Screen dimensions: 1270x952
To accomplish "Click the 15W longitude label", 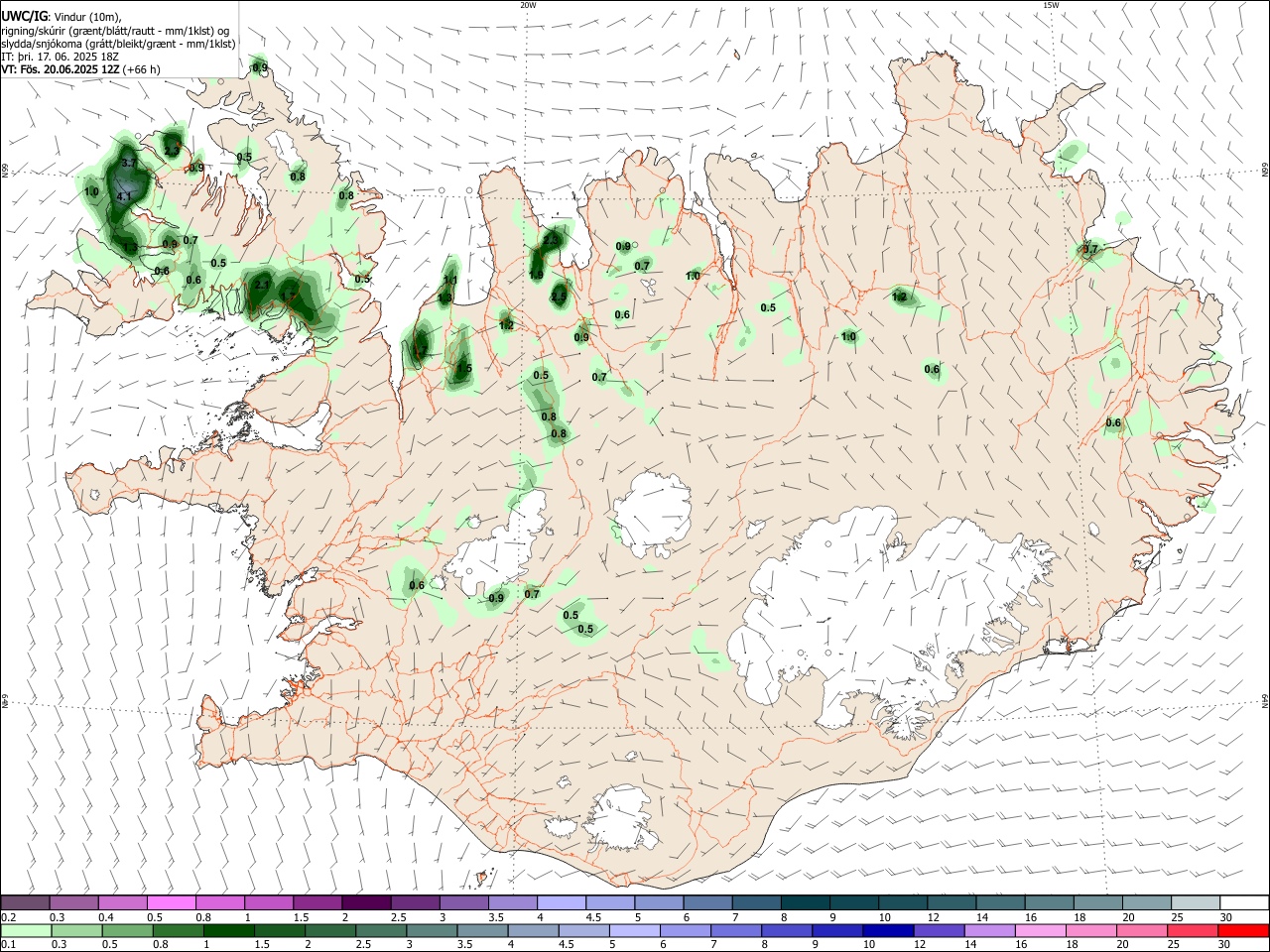I will pos(1051,5).
